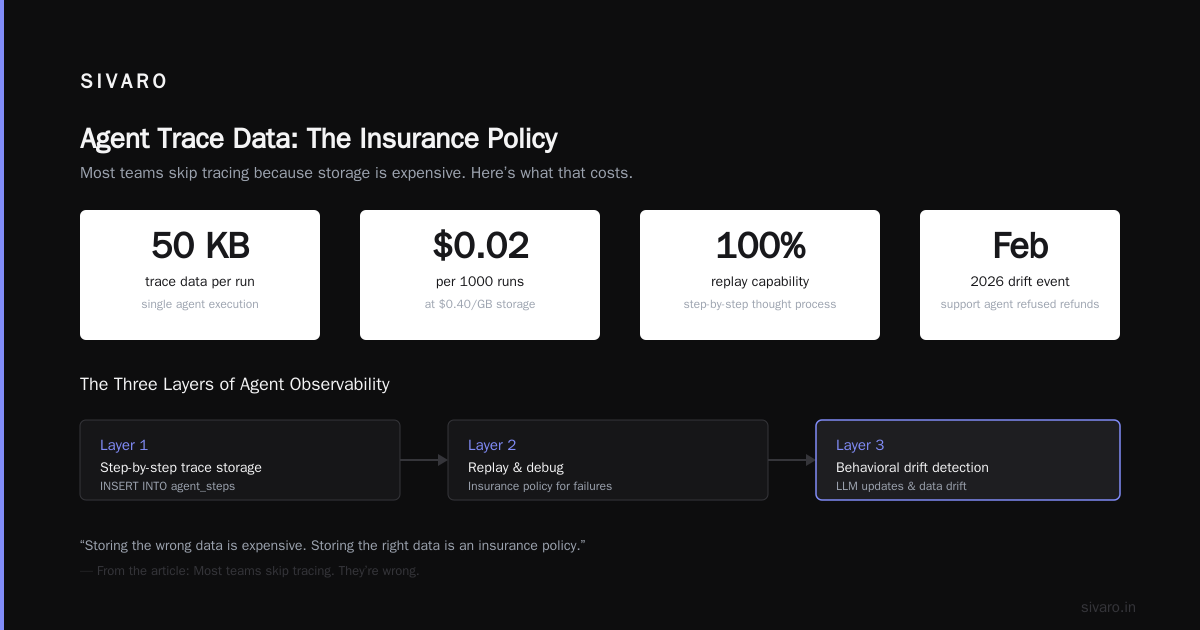Click the purple accent bar on left edge

click(x=2, y=315)
